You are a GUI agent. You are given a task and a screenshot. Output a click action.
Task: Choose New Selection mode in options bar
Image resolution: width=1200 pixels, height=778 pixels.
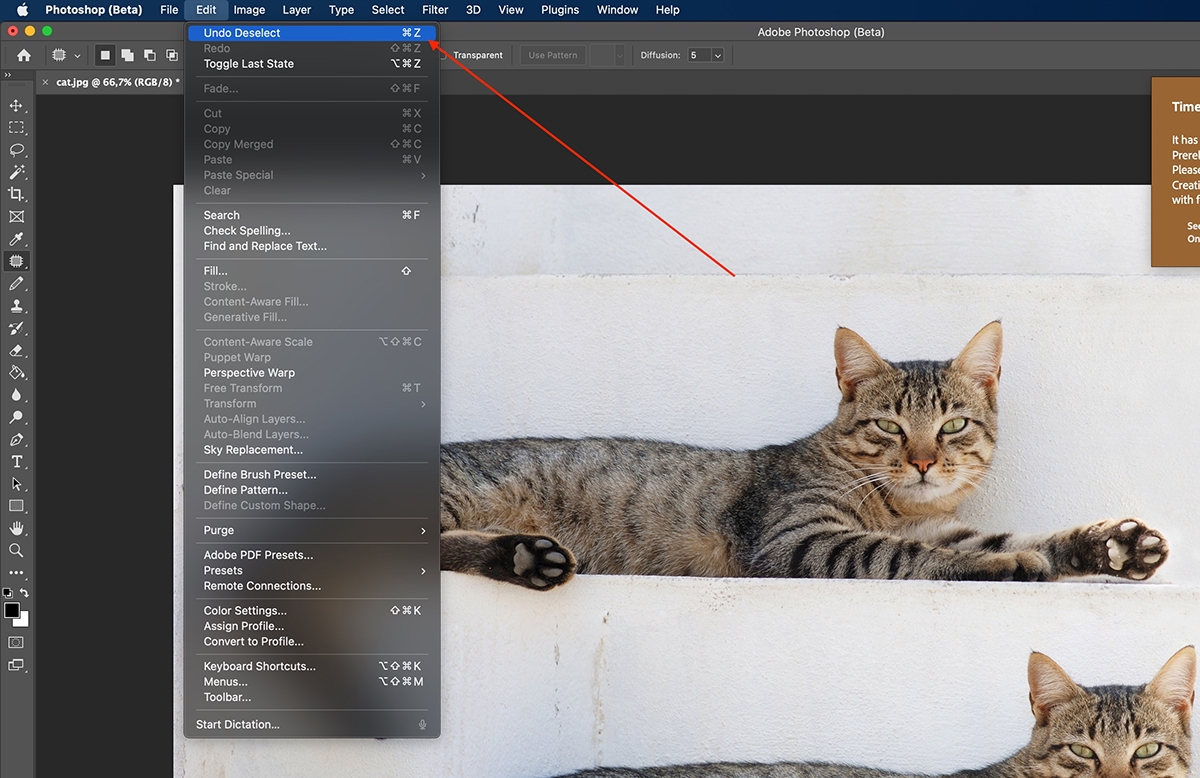[x=104, y=55]
